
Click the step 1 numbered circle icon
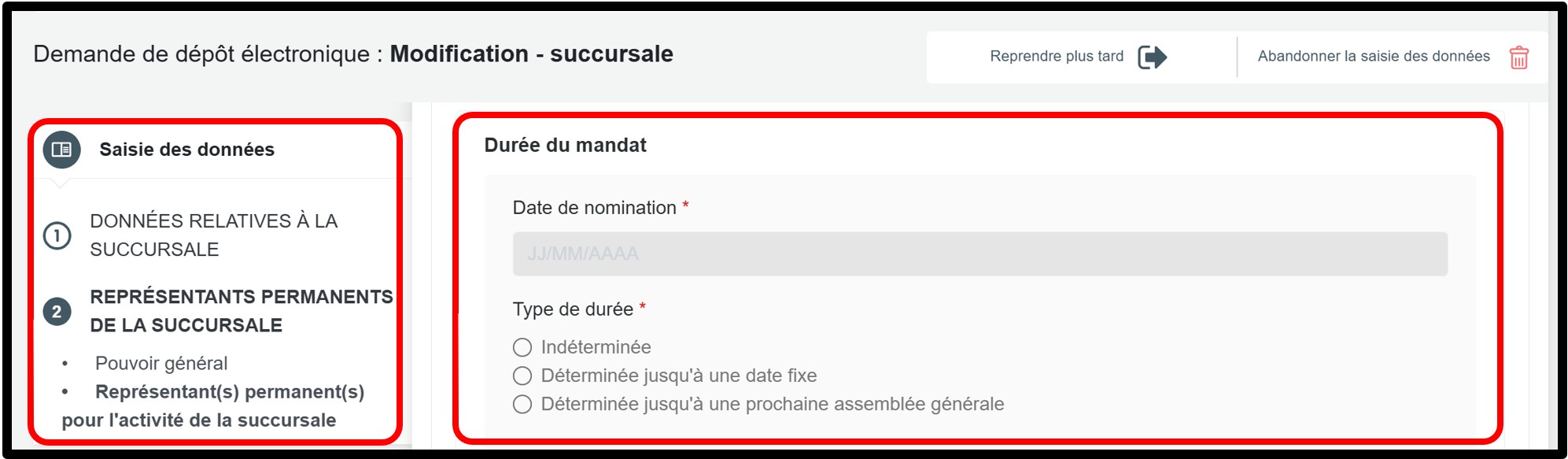57,235
